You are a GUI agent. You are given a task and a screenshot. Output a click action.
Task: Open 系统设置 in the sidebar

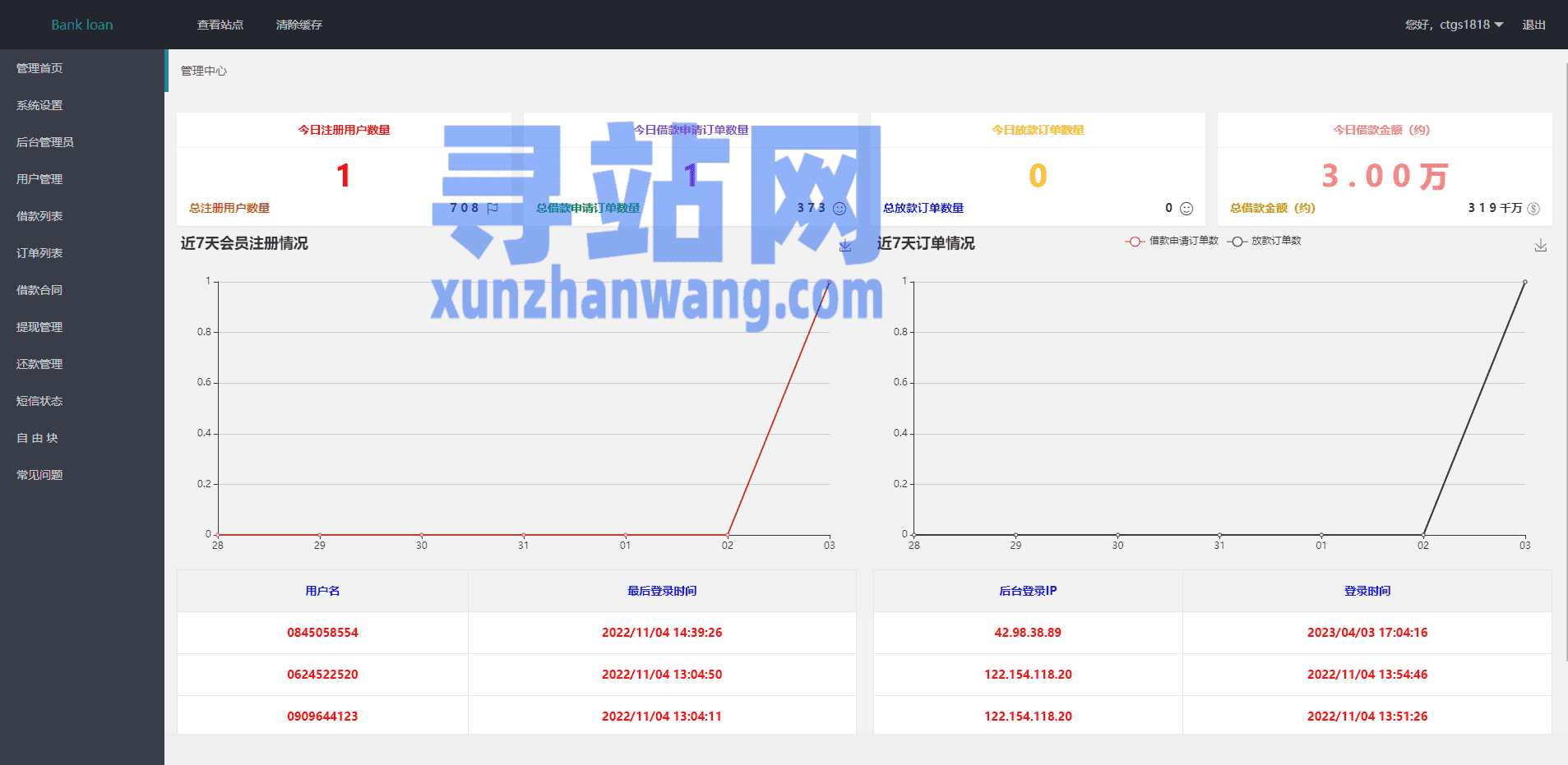click(39, 105)
